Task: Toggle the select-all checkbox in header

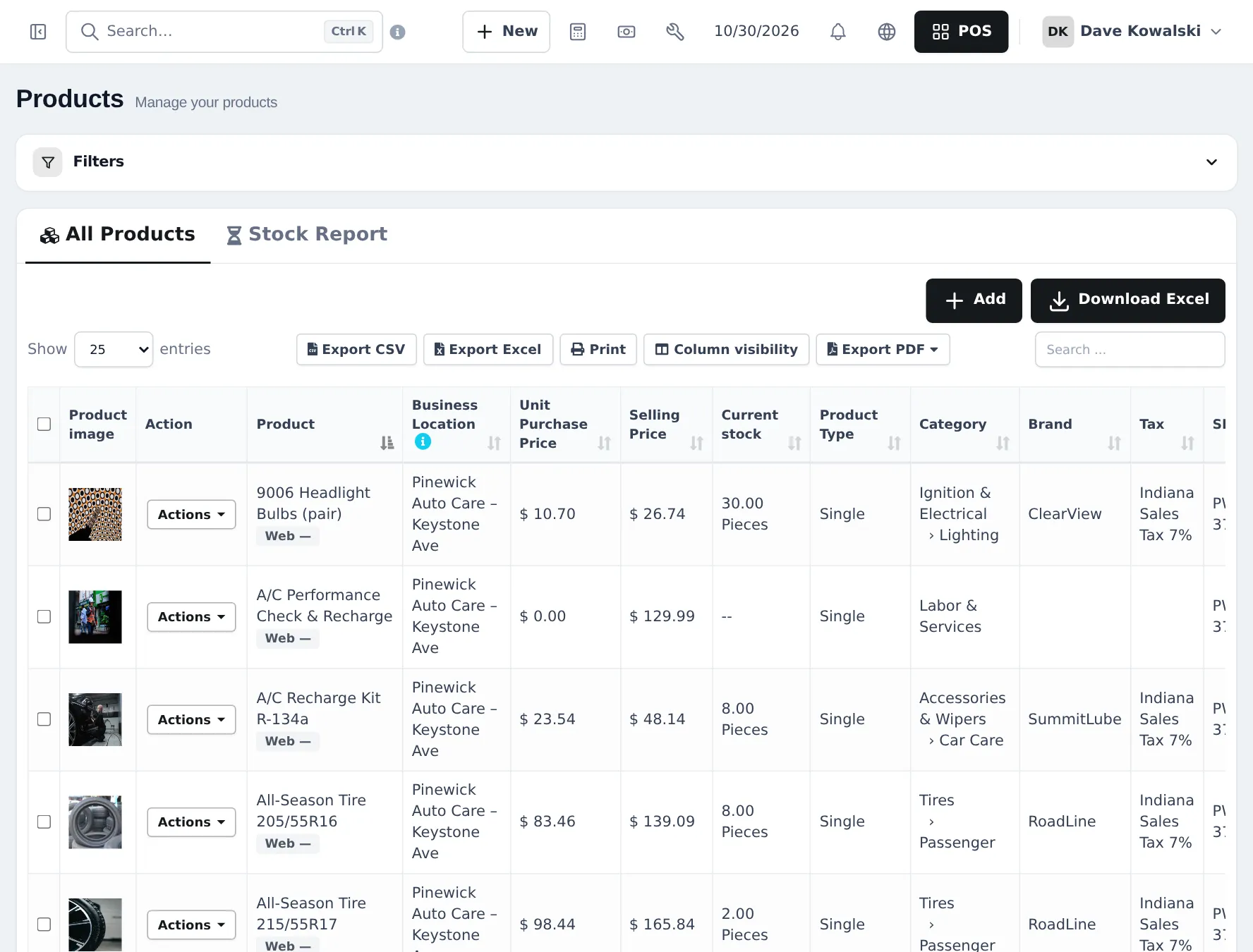Action: (x=44, y=424)
